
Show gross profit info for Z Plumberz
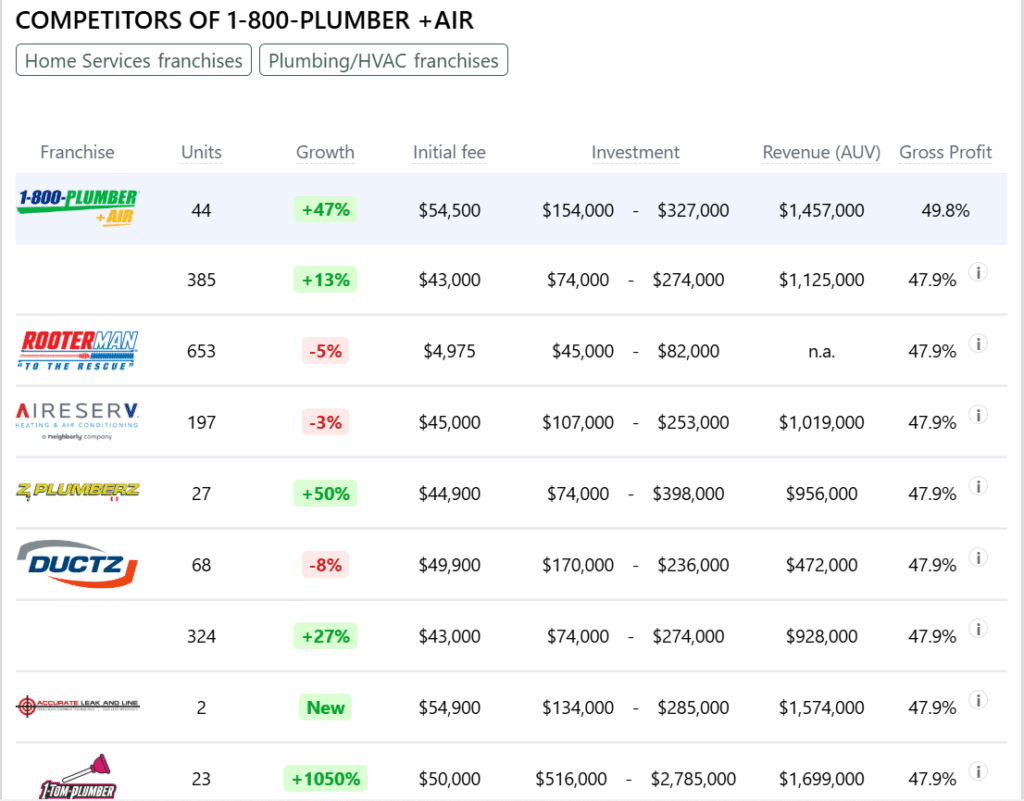(x=978, y=486)
